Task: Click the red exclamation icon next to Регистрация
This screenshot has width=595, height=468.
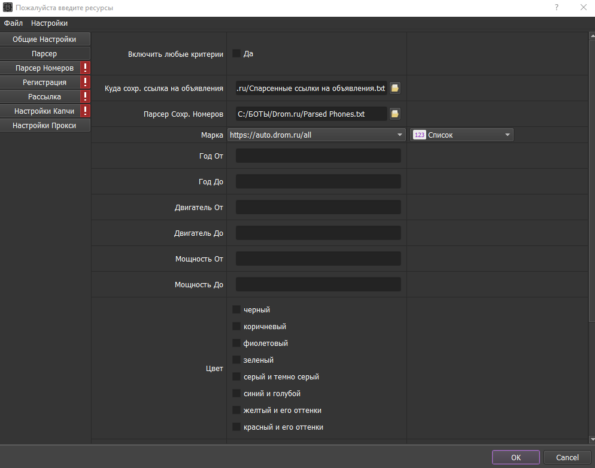Action: click(85, 82)
